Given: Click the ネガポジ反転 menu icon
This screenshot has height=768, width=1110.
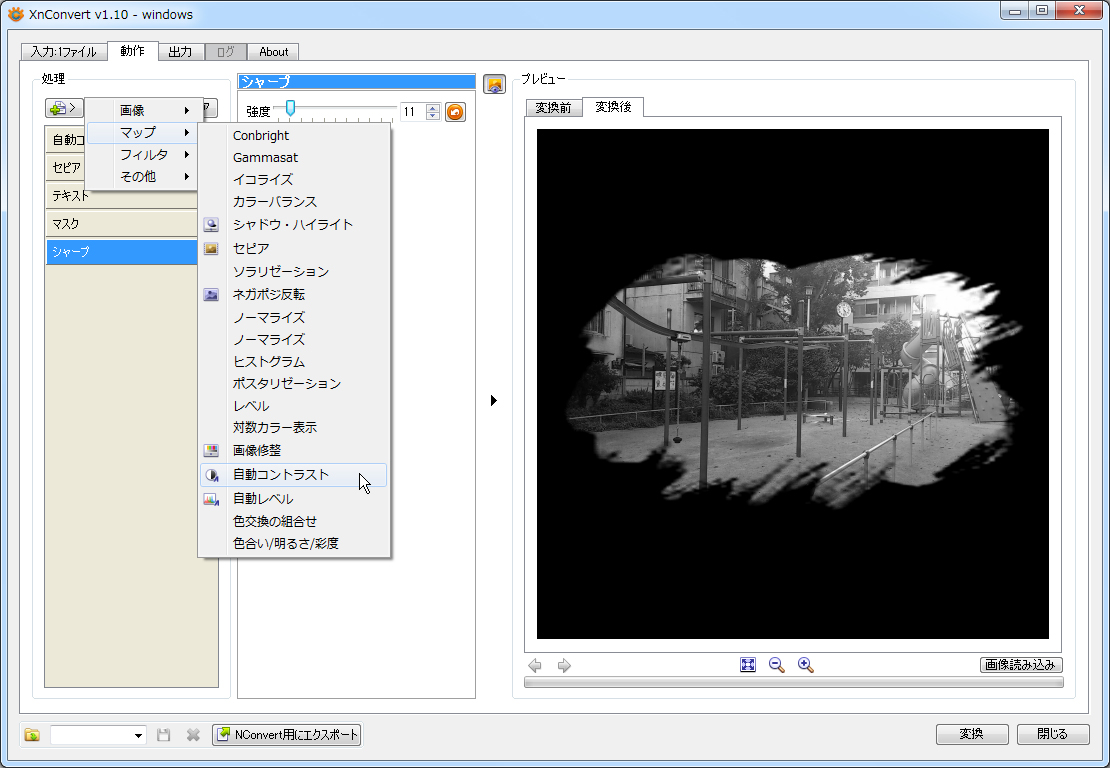Looking at the screenshot, I should (211, 294).
